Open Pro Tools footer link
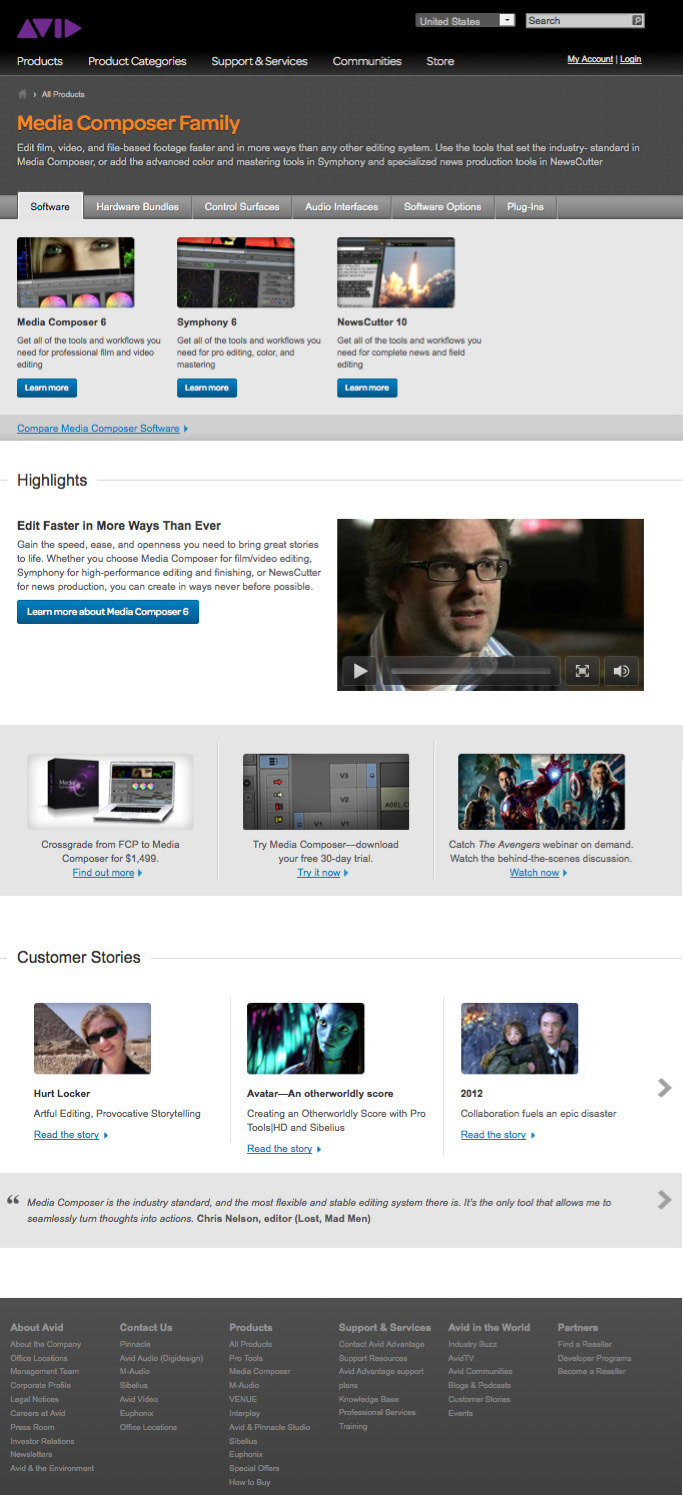Image resolution: width=683 pixels, height=1498 pixels. click(x=246, y=1358)
